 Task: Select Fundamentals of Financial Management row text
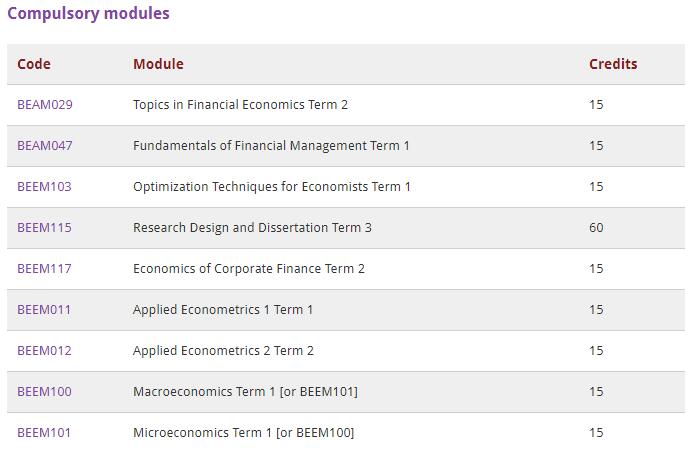click(271, 146)
